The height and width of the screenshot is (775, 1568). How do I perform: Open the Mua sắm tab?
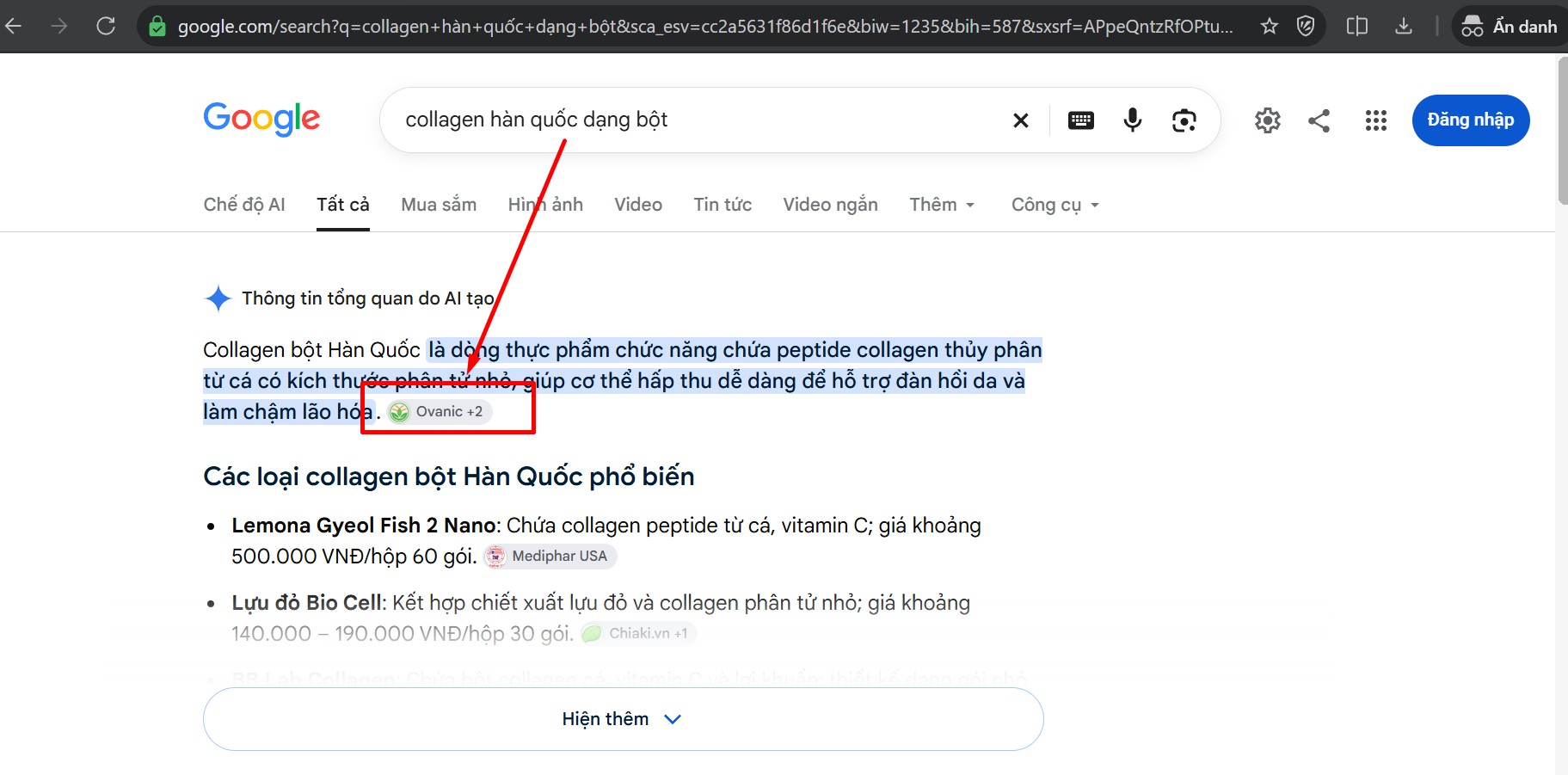[439, 205]
